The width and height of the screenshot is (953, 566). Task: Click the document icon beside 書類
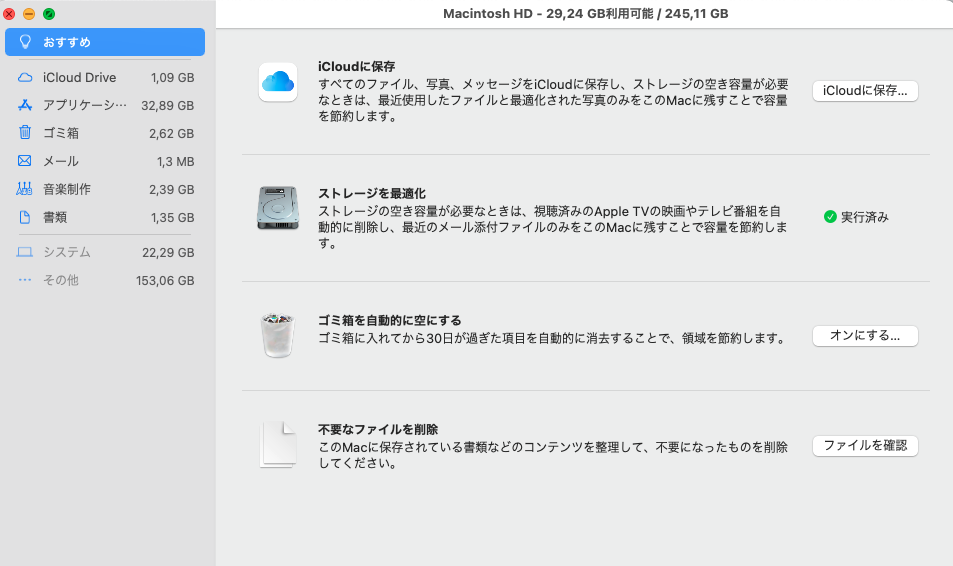coord(25,217)
